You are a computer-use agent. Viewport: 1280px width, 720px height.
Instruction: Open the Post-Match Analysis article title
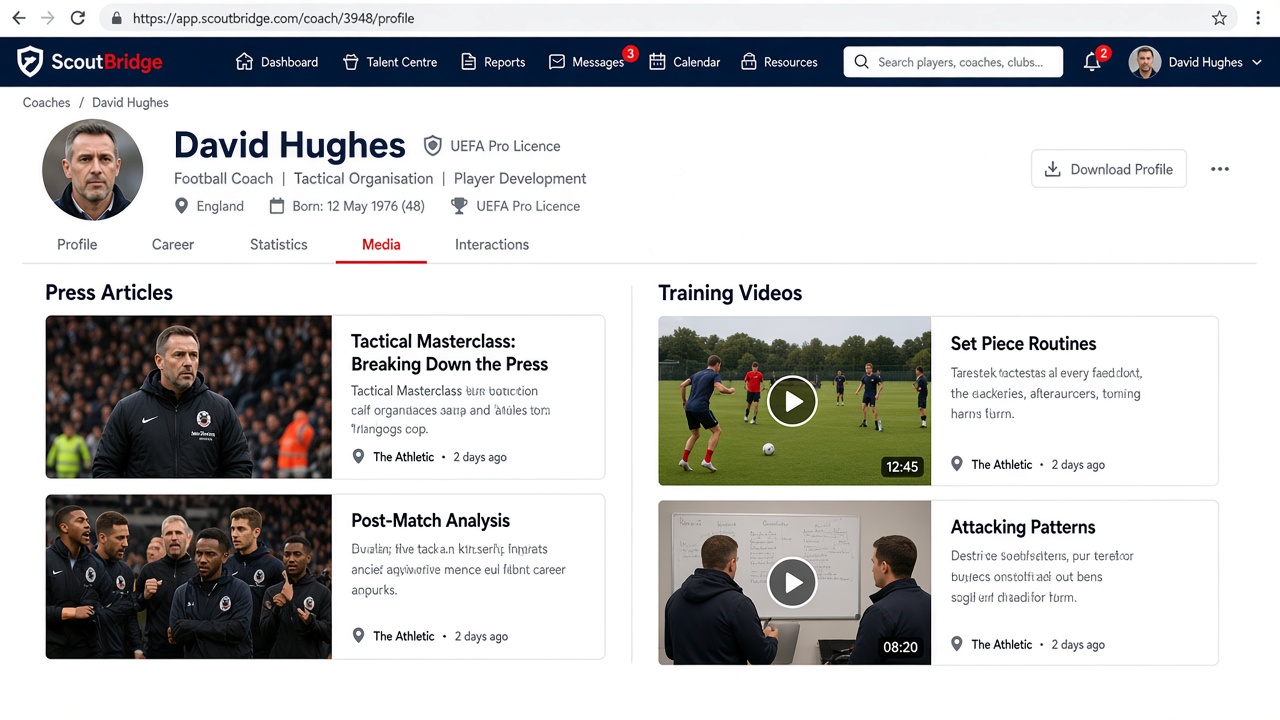[x=431, y=521]
